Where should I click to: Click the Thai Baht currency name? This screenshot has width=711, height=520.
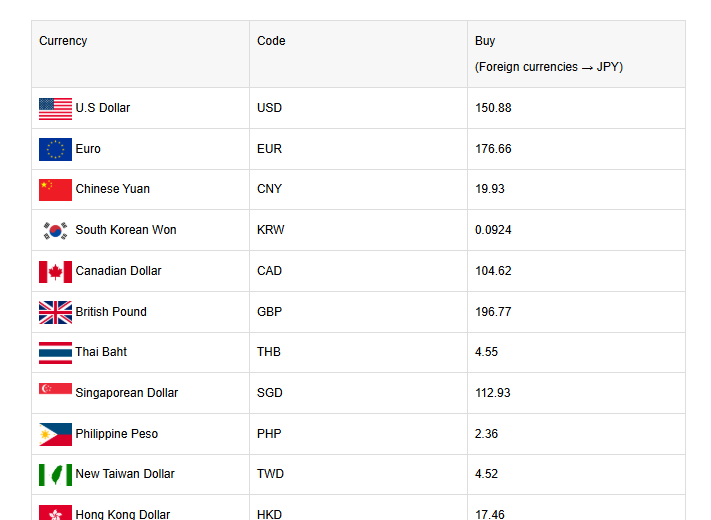(x=101, y=352)
